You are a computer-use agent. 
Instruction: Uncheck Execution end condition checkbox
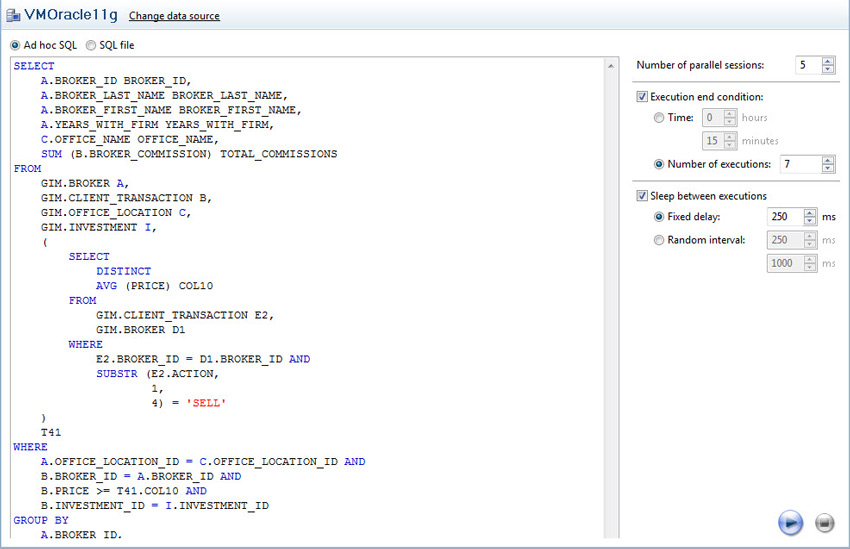coord(642,97)
